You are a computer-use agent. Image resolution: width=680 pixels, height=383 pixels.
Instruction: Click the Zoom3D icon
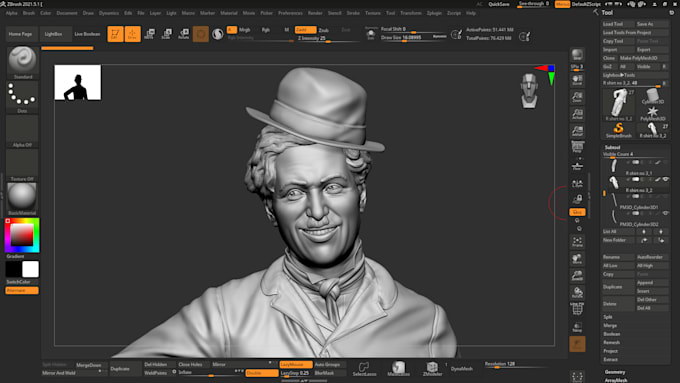577,276
